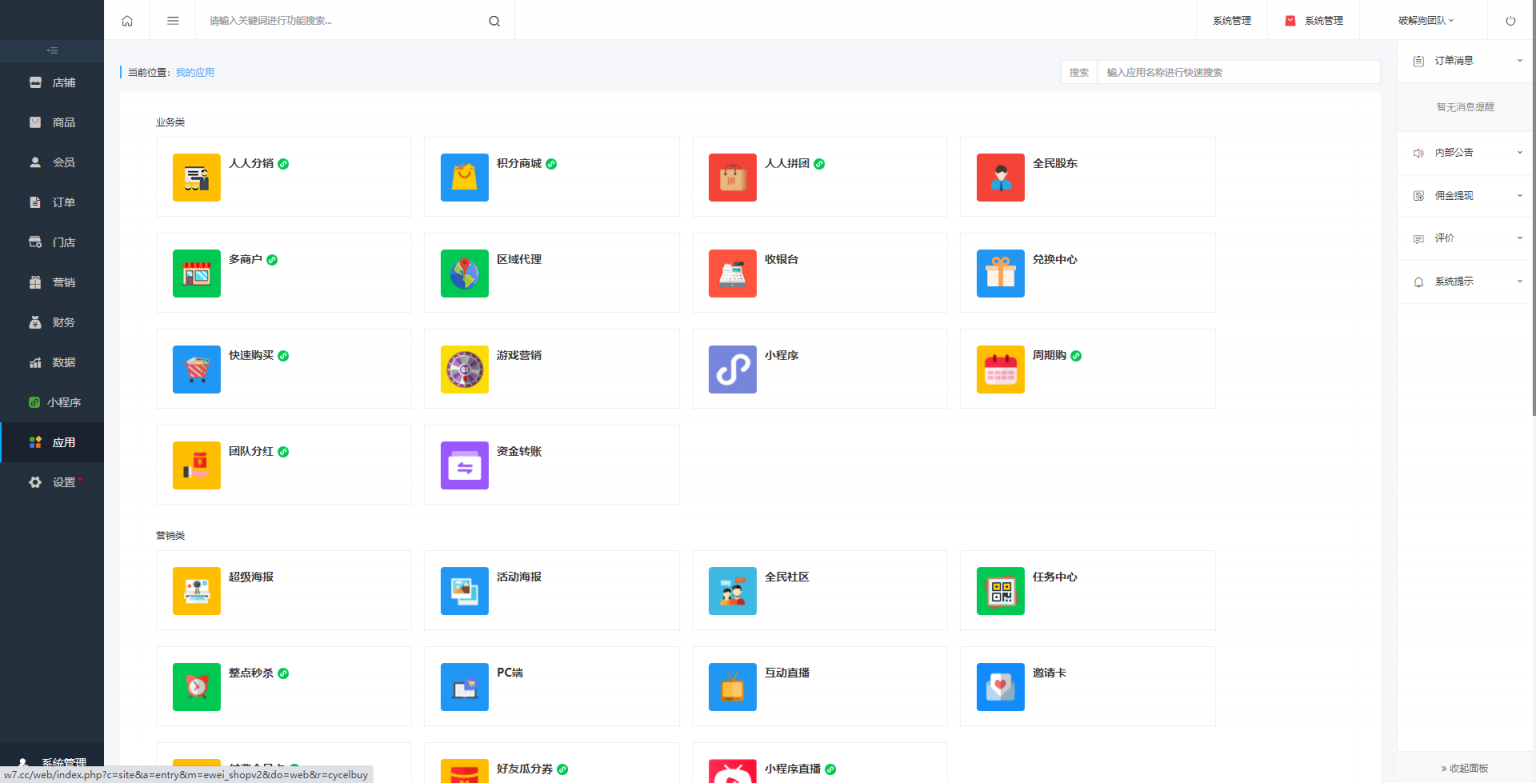Open the 快速购买 cart icon
The image size is (1536, 783).
(197, 369)
